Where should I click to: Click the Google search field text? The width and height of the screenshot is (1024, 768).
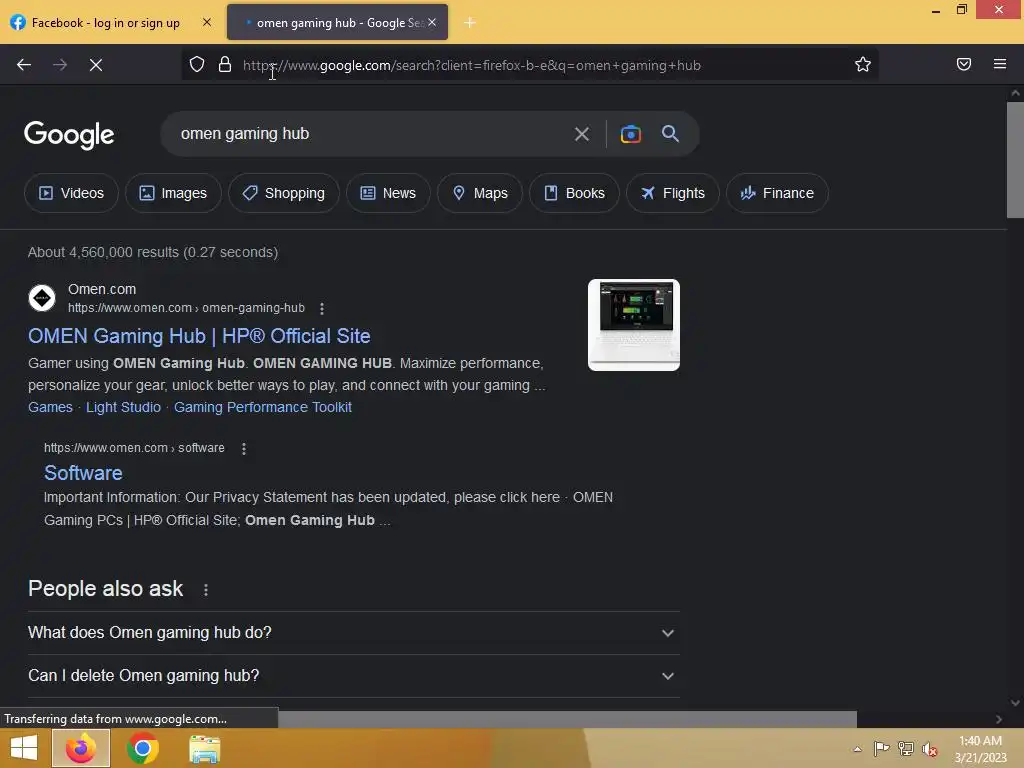(x=245, y=134)
